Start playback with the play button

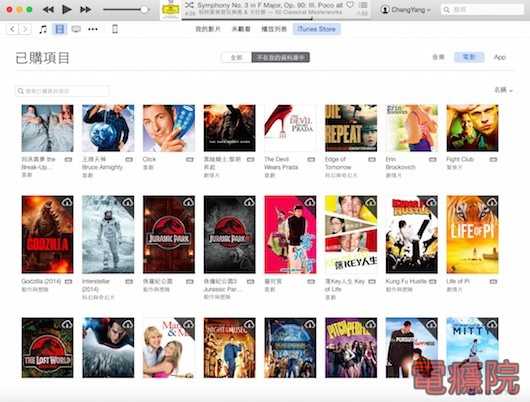pos(67,9)
